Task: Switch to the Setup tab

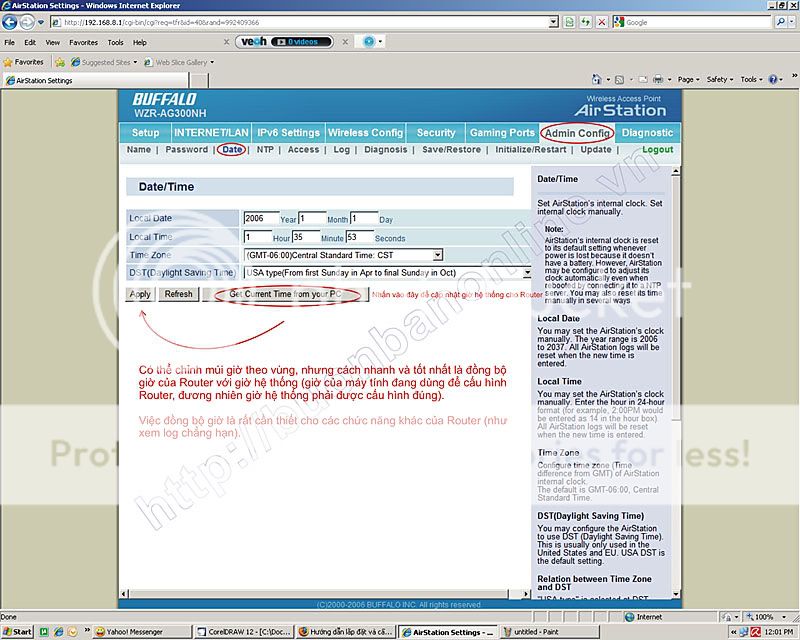Action: 145,133
